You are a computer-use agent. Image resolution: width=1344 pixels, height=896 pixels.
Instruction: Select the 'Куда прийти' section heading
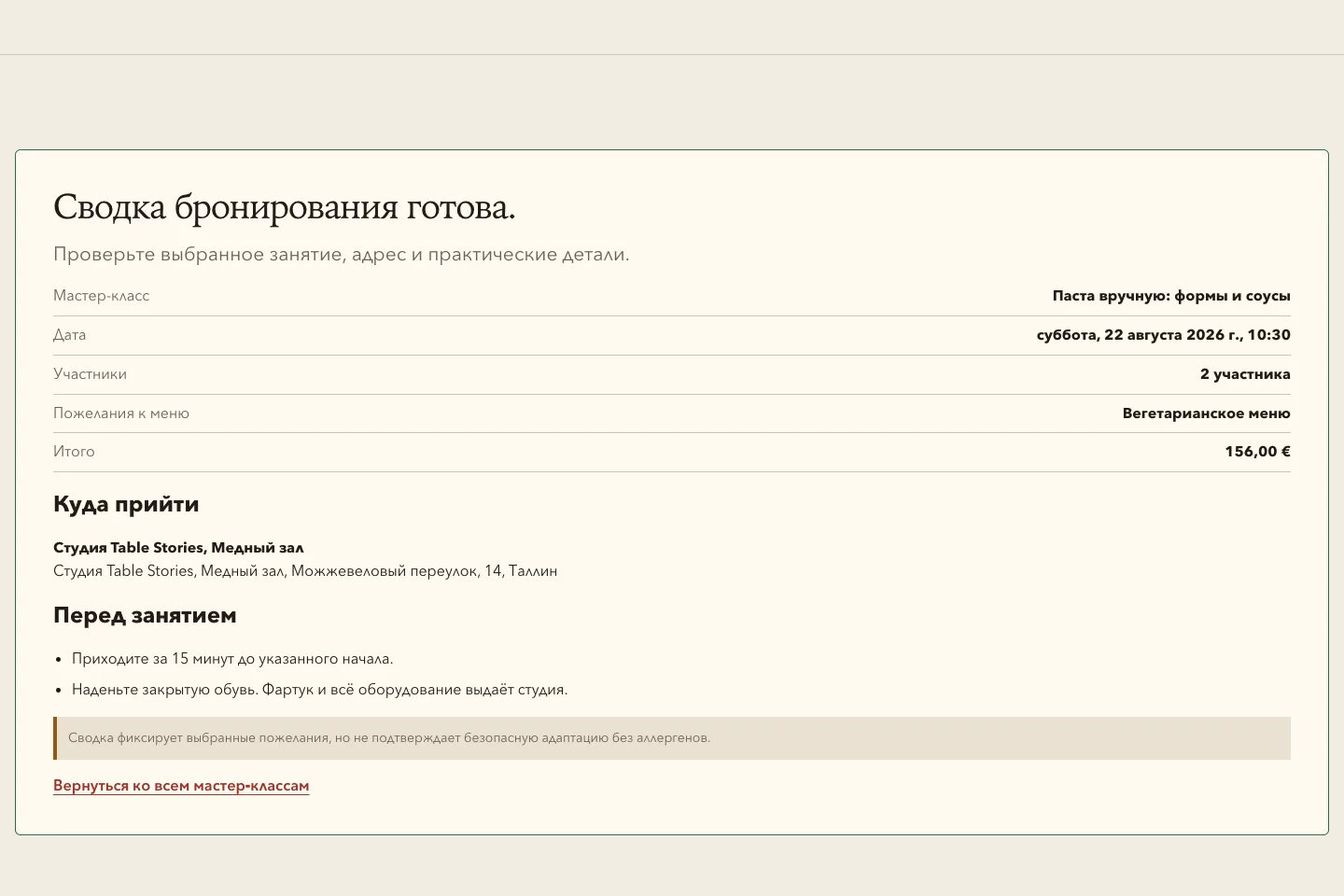click(126, 504)
